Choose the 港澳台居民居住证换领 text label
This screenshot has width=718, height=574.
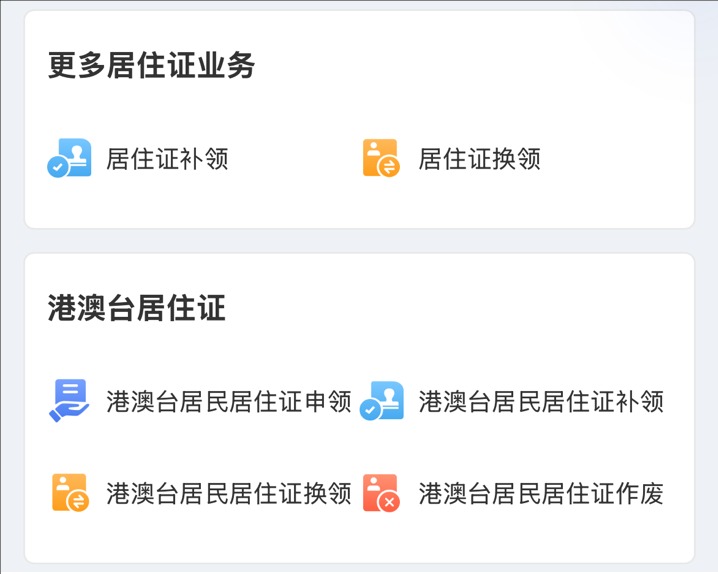tap(228, 493)
